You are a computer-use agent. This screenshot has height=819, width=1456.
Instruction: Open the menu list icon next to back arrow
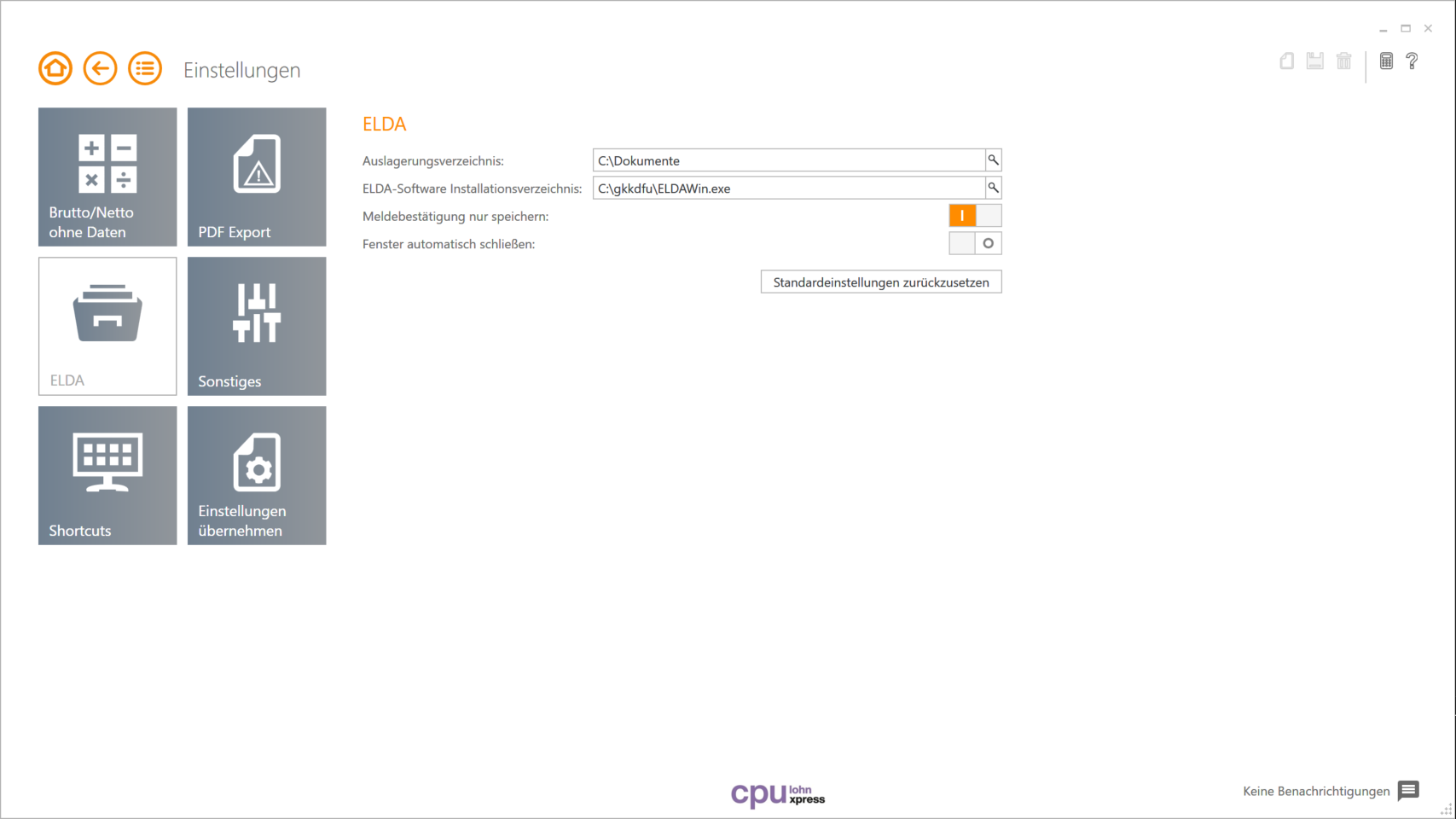(145, 67)
